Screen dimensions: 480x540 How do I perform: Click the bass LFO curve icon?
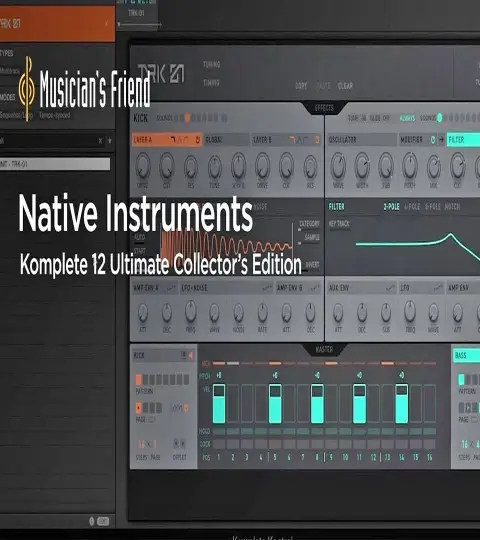coord(438,288)
